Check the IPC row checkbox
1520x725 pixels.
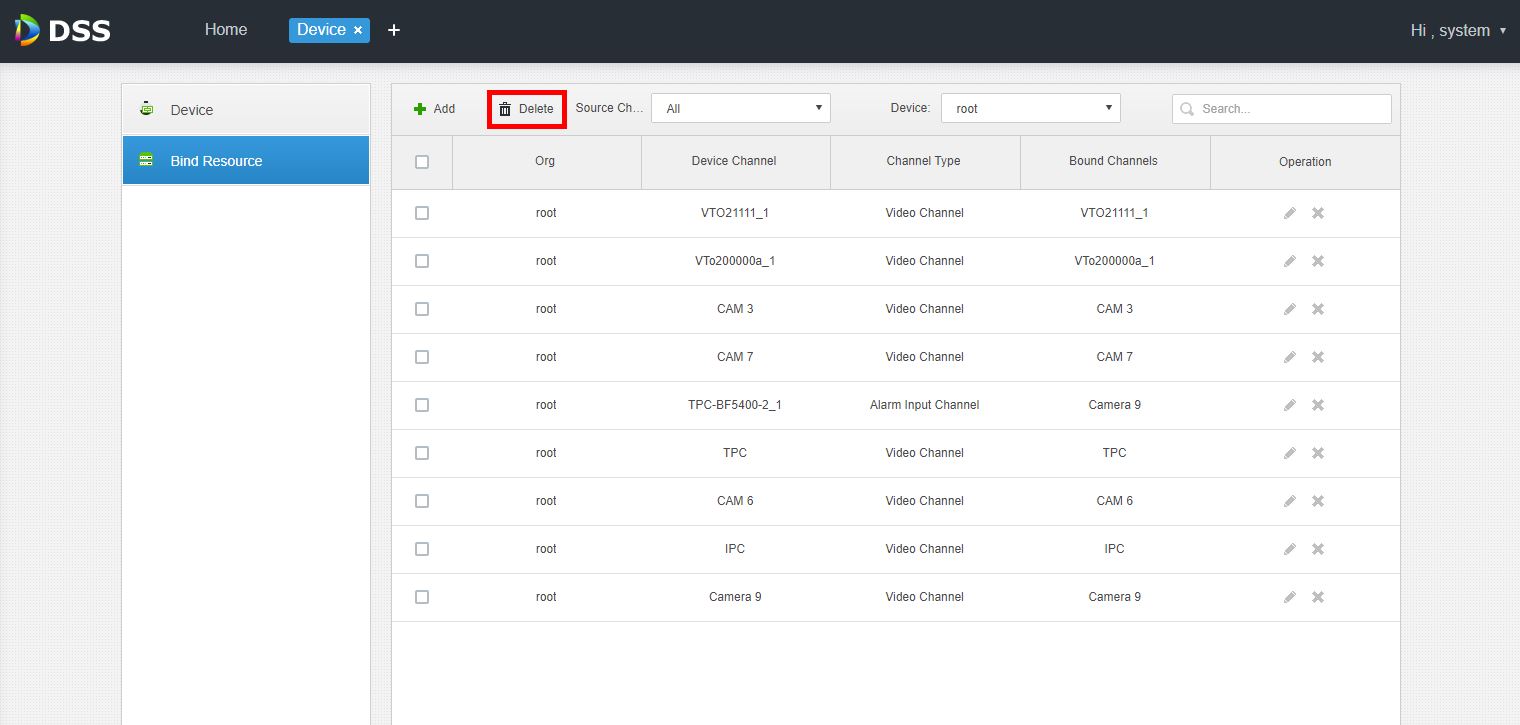click(x=422, y=549)
